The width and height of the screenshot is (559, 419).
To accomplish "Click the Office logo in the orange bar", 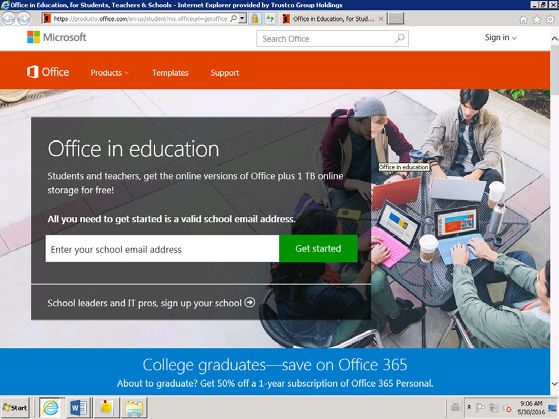I will pos(48,72).
